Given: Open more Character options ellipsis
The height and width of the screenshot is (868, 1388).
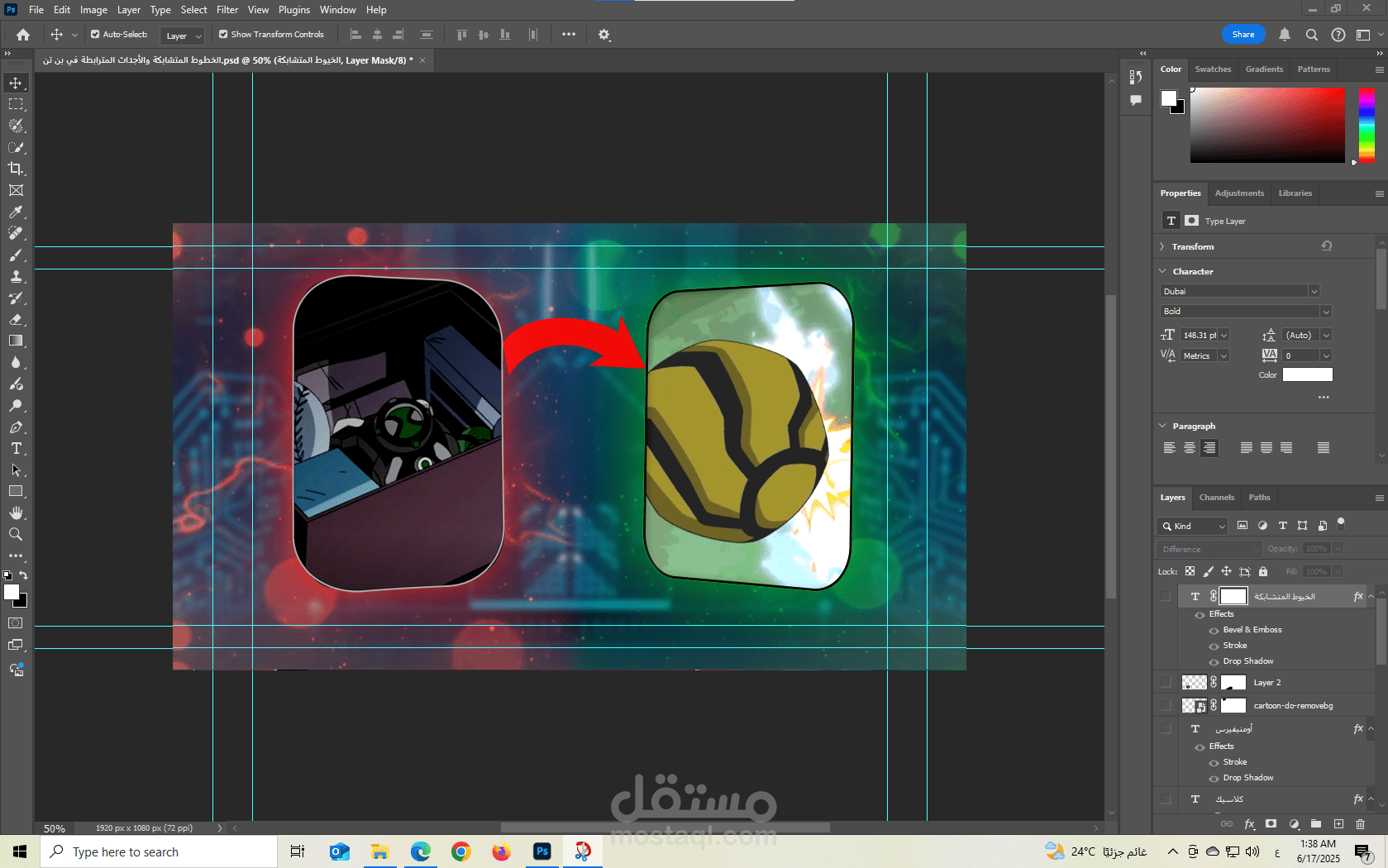Looking at the screenshot, I should click(1324, 398).
